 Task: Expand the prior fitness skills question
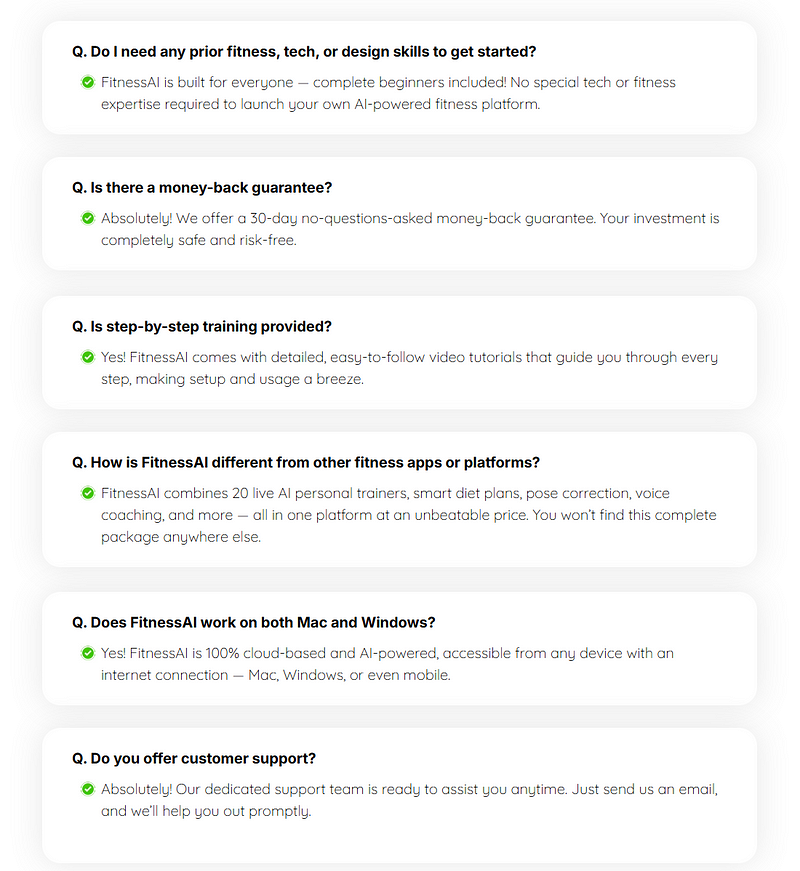tap(304, 52)
